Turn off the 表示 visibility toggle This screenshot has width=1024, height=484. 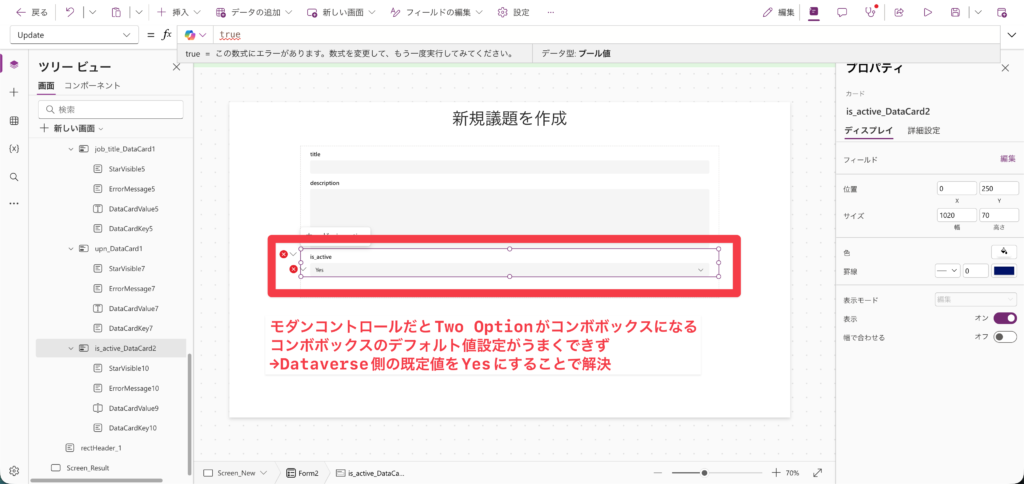click(1004, 318)
